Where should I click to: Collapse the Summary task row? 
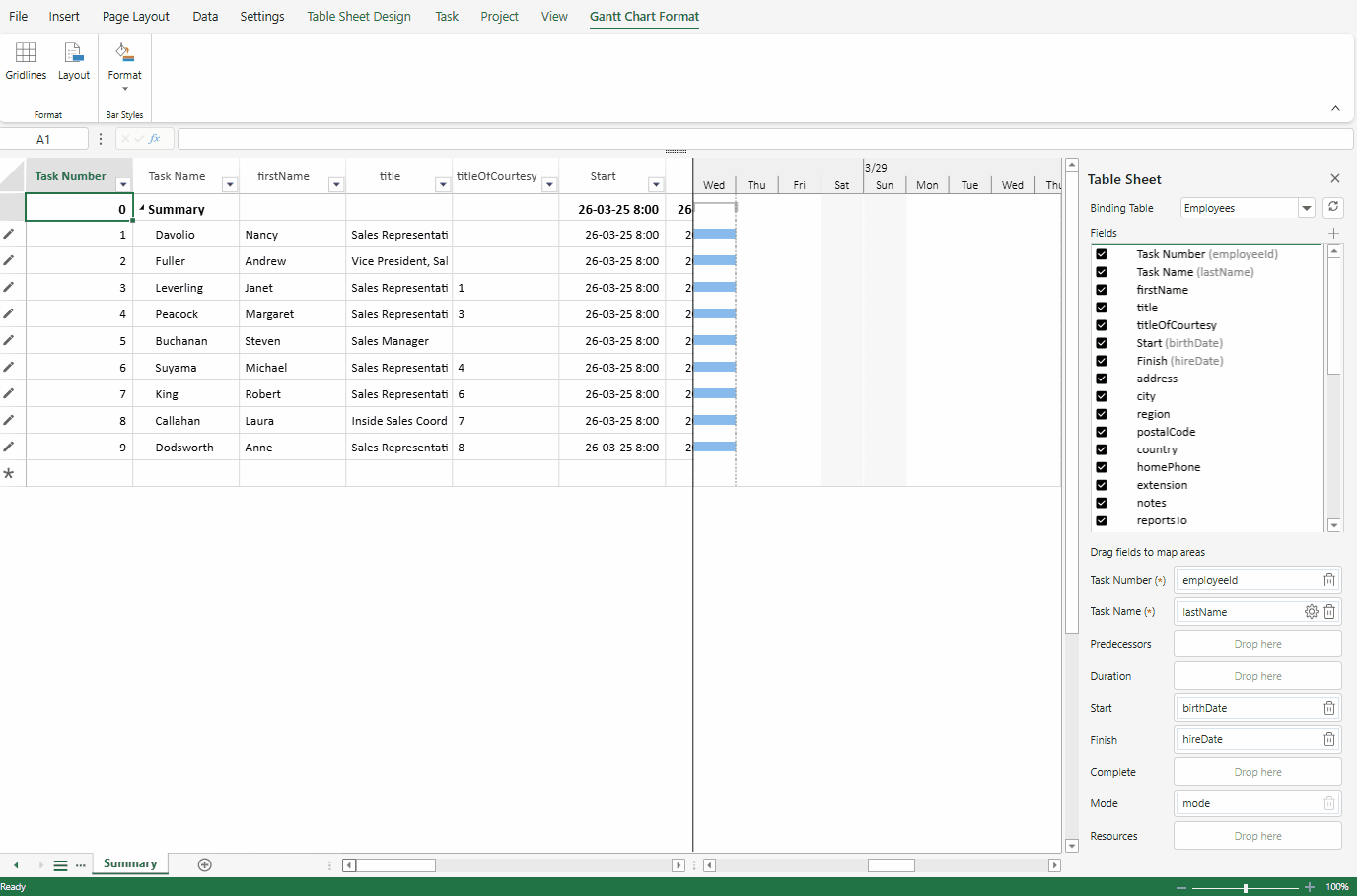tap(142, 208)
